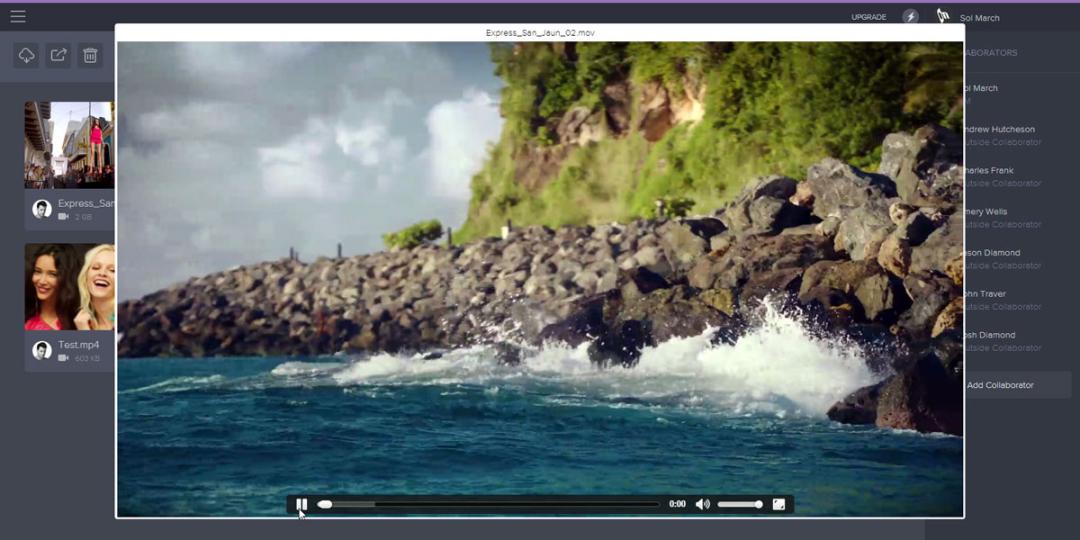Click the video seek progress bar
1080x540 pixels.
click(x=488, y=504)
